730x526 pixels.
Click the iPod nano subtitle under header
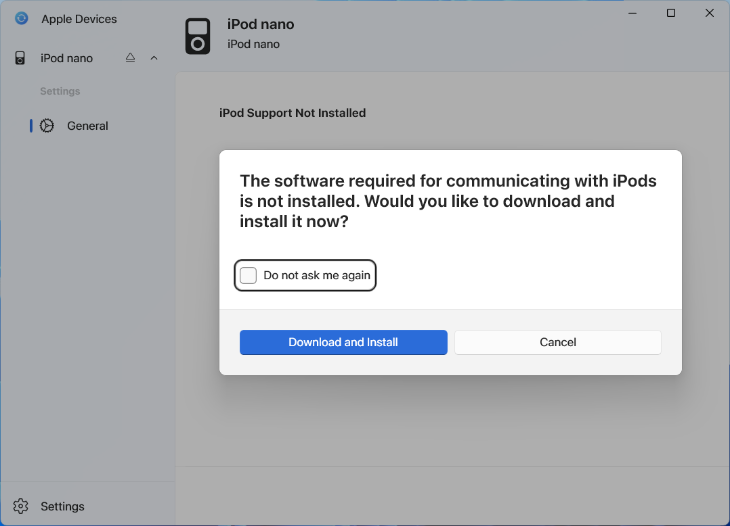pos(253,44)
